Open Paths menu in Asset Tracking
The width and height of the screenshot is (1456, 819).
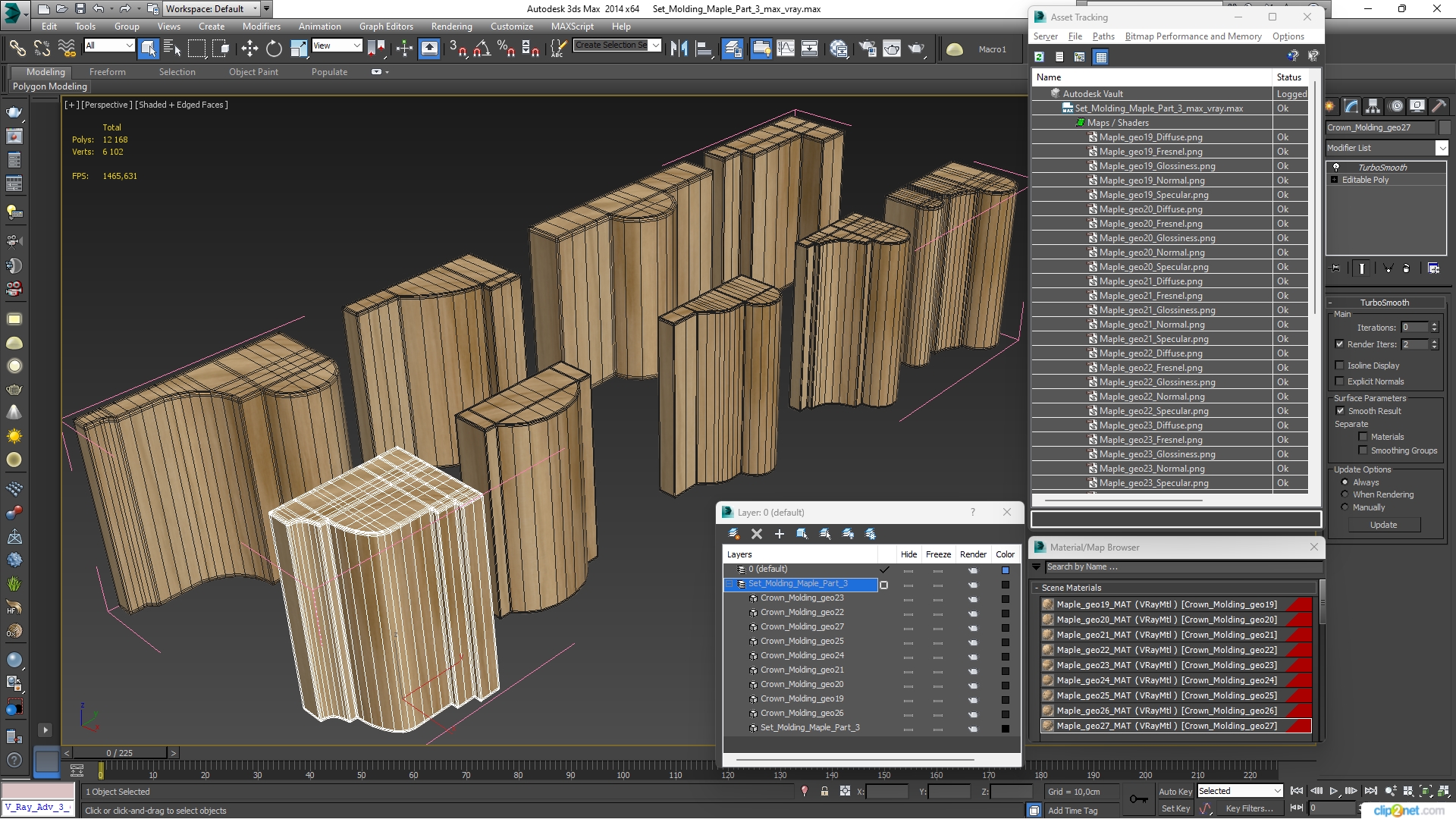click(1103, 36)
